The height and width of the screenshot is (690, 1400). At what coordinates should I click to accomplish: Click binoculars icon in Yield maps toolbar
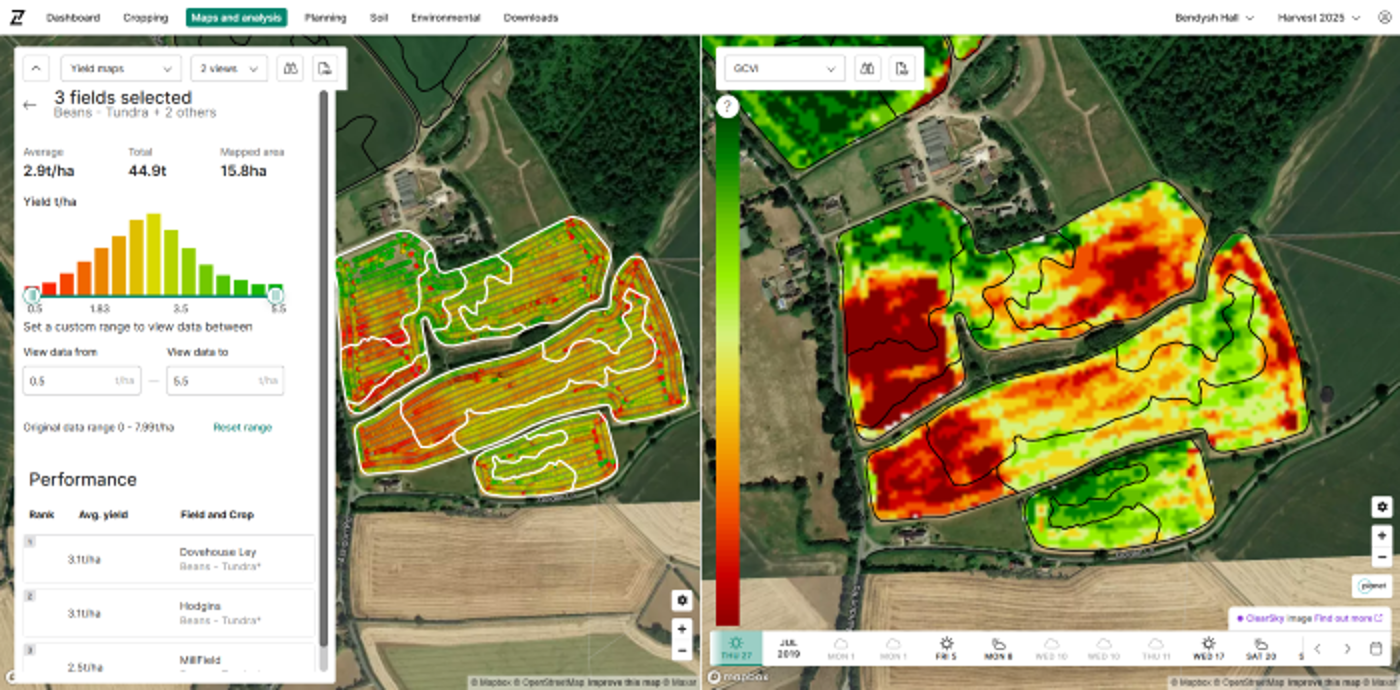click(290, 68)
